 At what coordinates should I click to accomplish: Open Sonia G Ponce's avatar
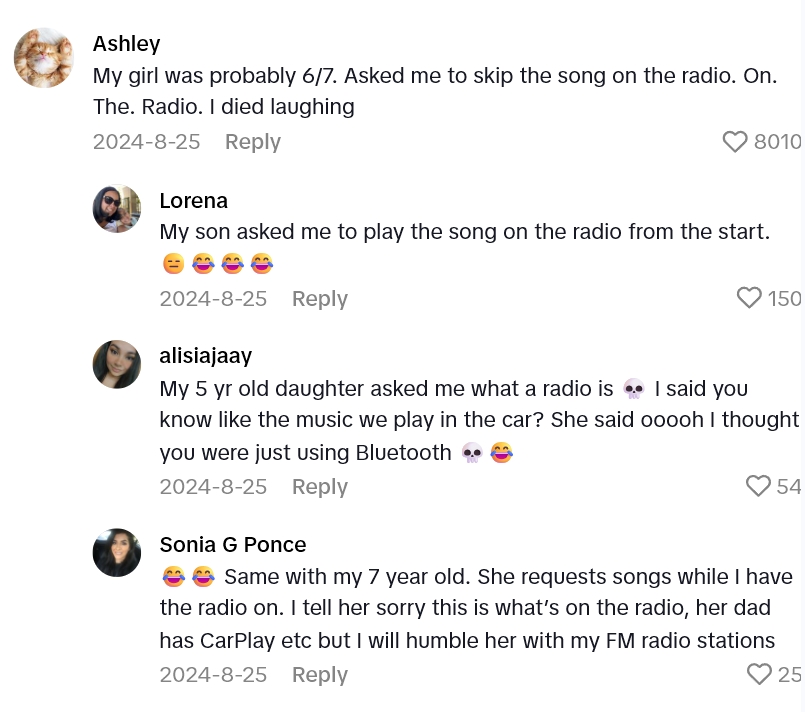tap(117, 552)
